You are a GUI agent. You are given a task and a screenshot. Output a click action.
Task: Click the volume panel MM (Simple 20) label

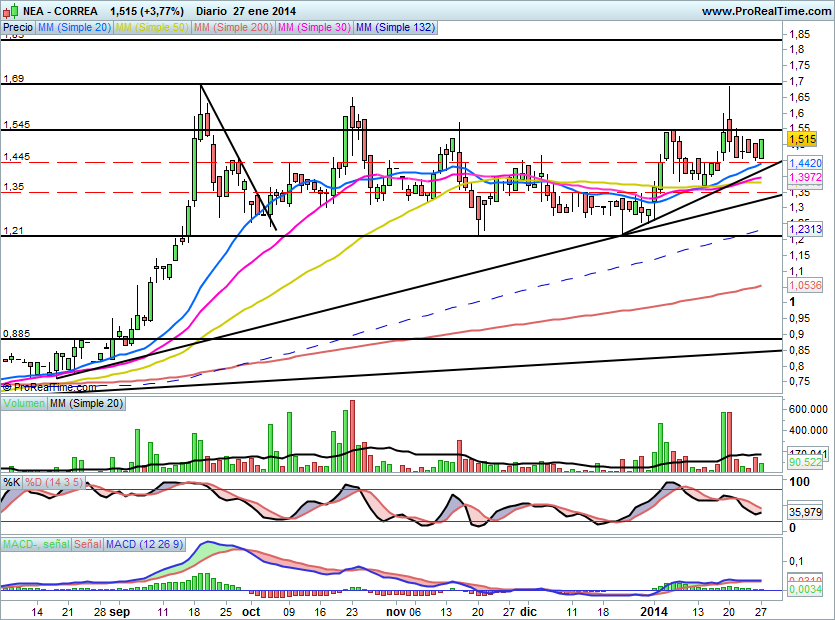click(86, 403)
